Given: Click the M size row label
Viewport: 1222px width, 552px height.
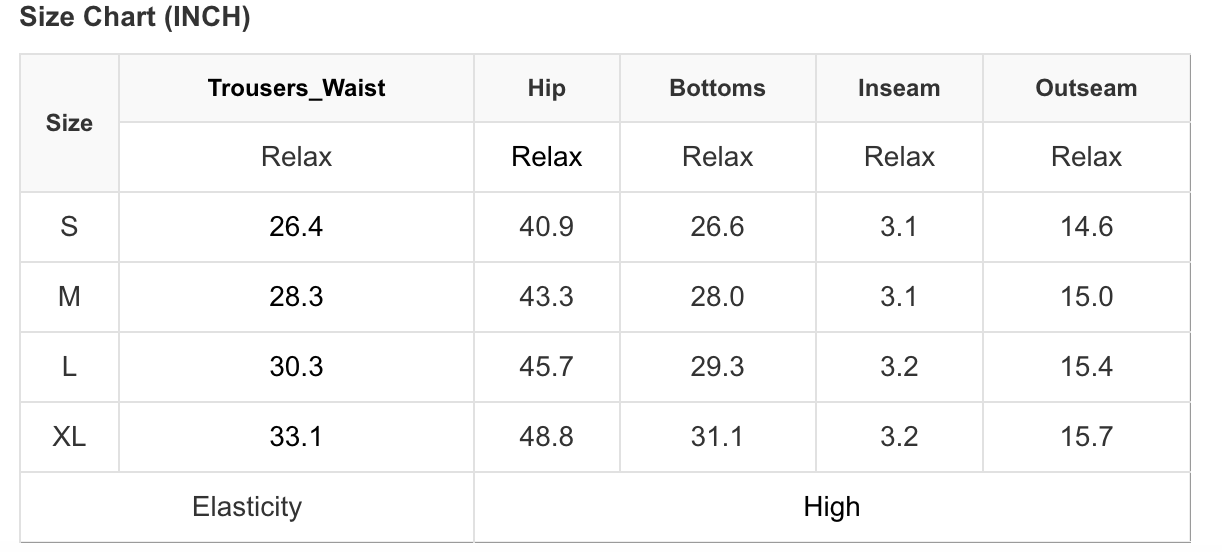Looking at the screenshot, I should click(x=69, y=297).
